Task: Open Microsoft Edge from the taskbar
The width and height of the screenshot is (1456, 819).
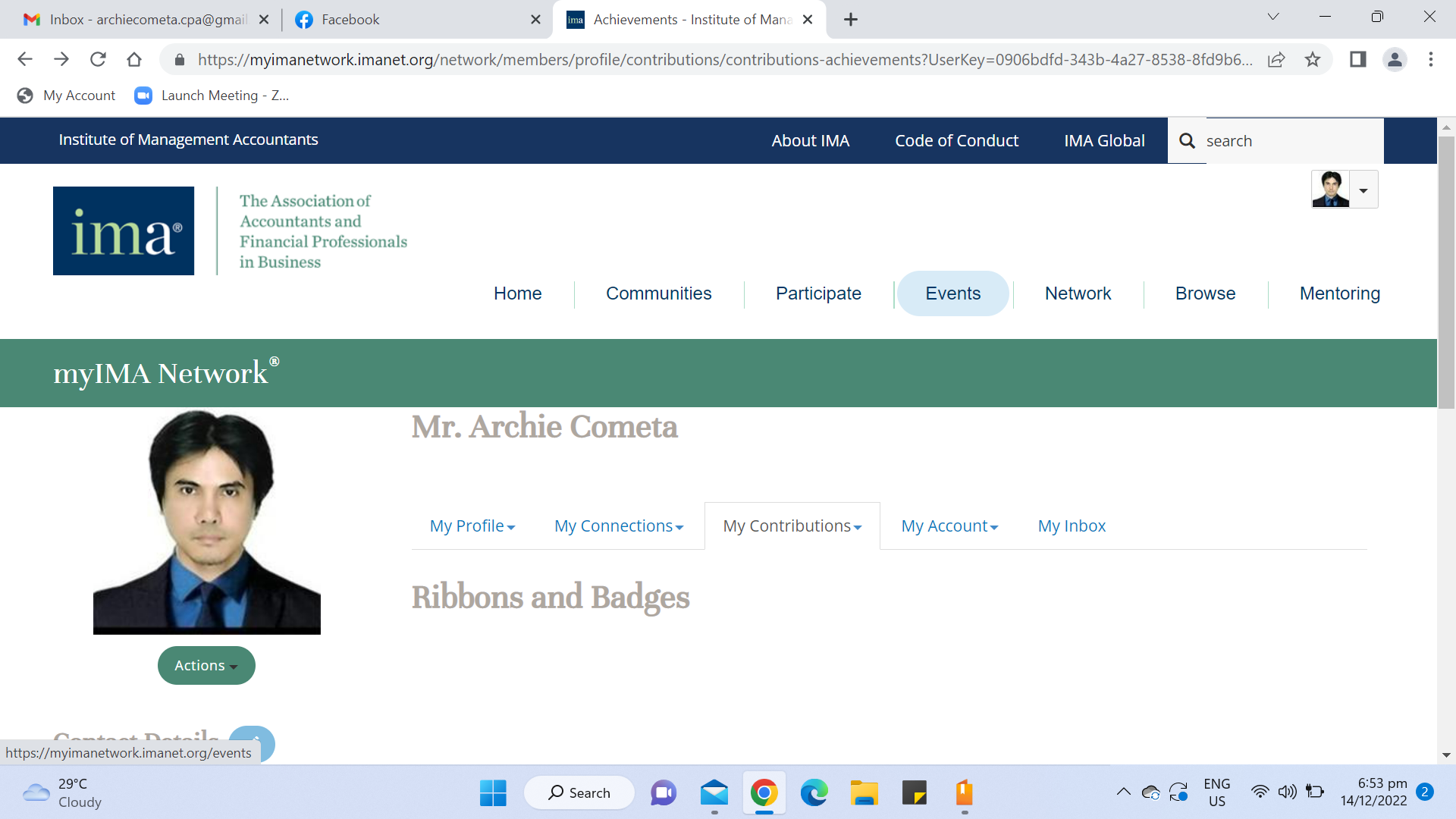Action: 814,793
